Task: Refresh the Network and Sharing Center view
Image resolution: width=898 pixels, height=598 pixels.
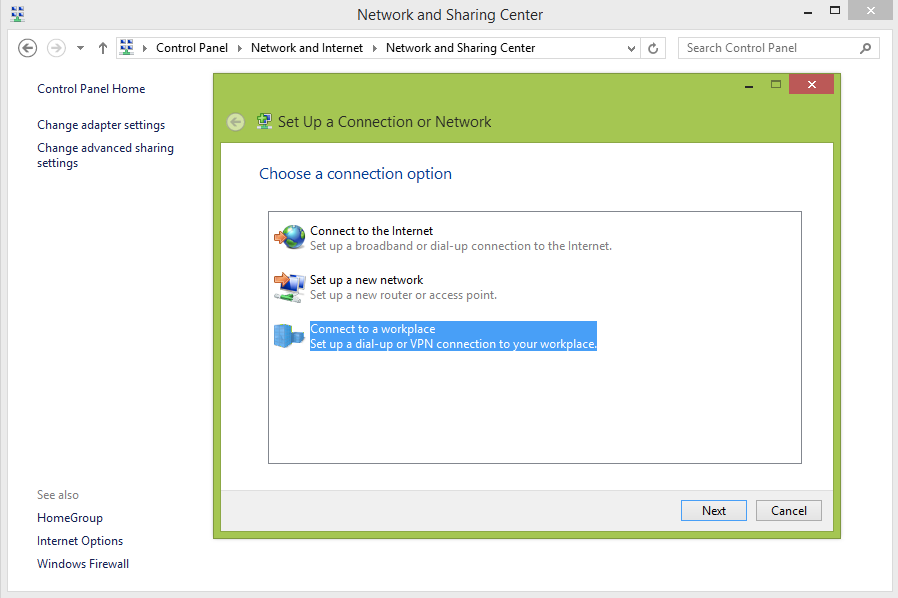Action: pos(654,48)
